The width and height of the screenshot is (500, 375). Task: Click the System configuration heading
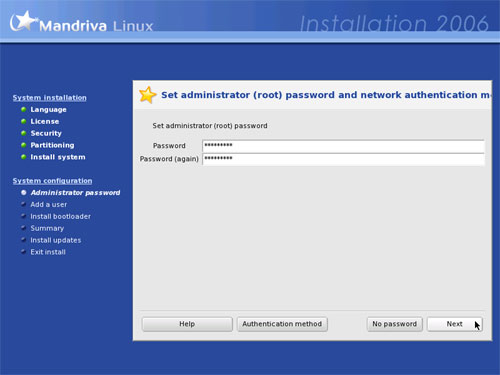coord(52,181)
